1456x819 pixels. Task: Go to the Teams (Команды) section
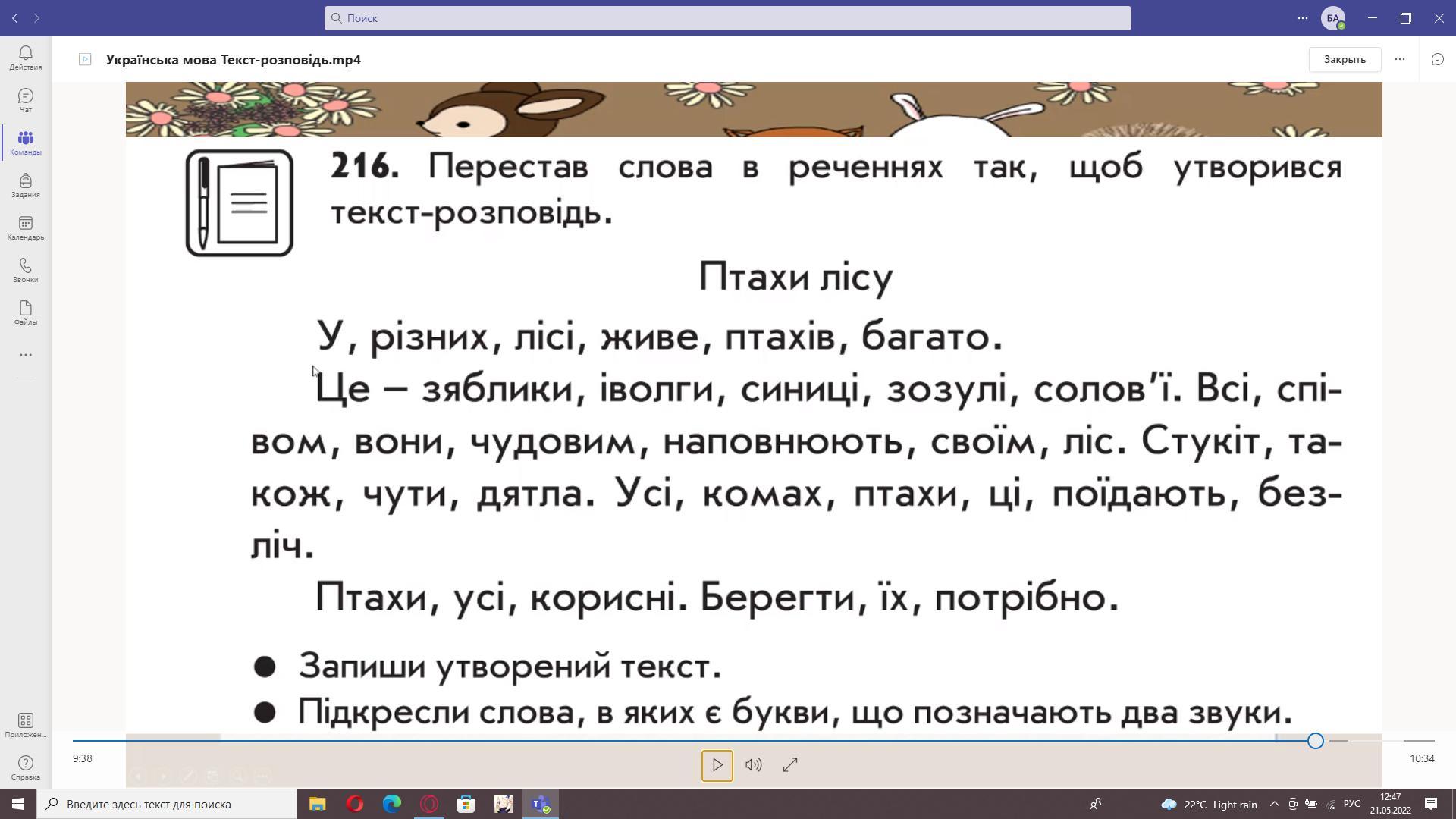[26, 143]
